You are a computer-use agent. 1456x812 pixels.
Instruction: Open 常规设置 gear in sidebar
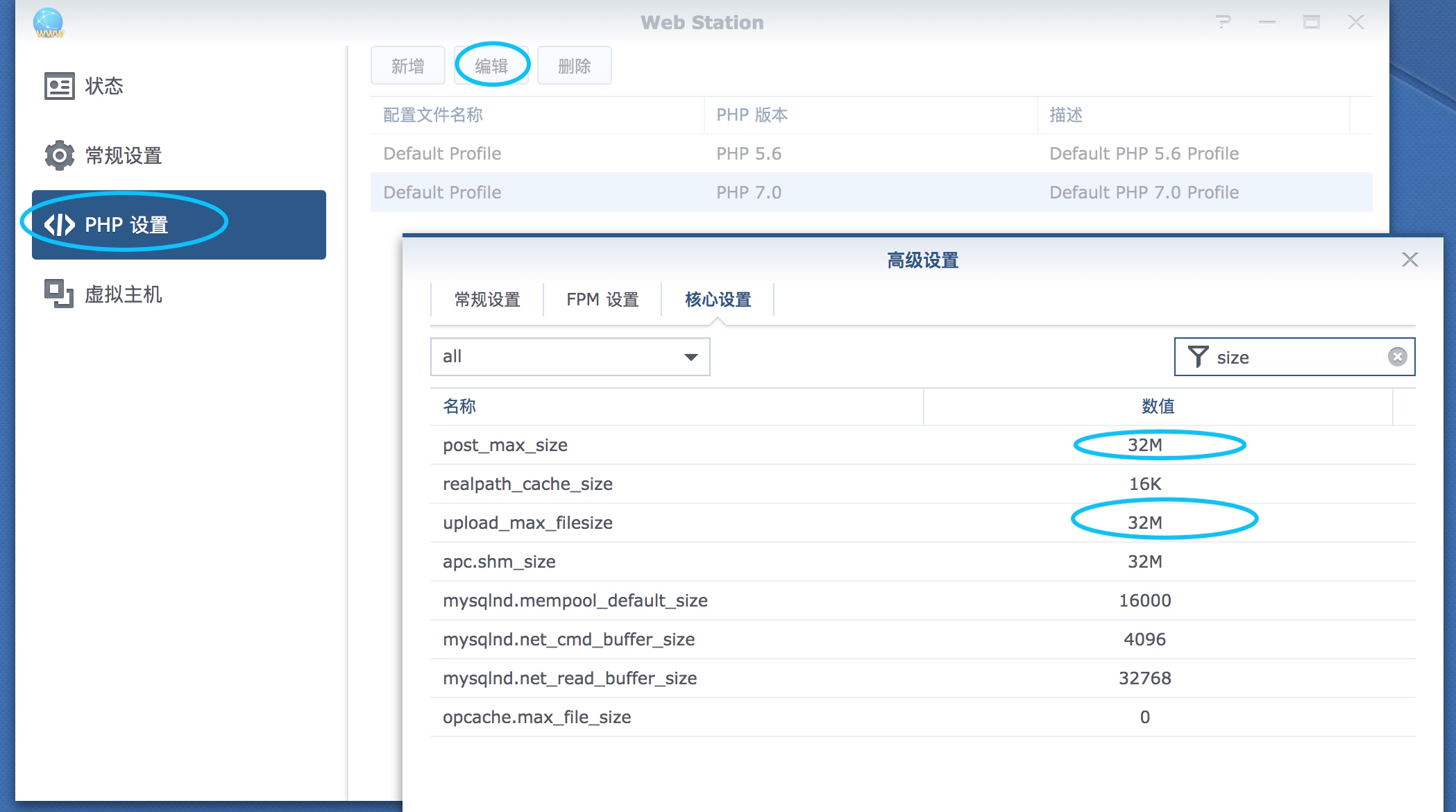pyautogui.click(x=178, y=155)
